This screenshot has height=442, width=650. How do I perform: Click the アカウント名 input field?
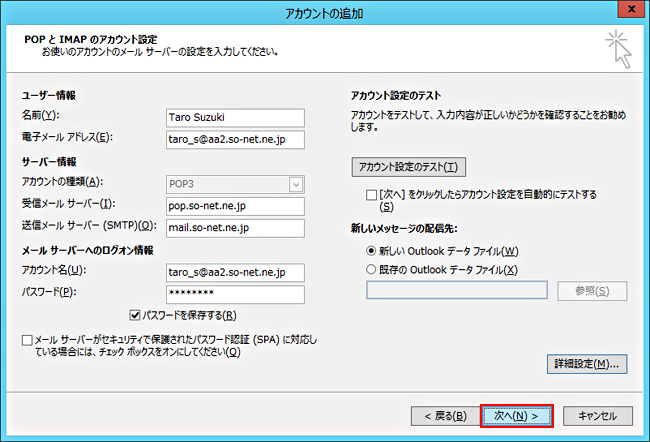[236, 272]
